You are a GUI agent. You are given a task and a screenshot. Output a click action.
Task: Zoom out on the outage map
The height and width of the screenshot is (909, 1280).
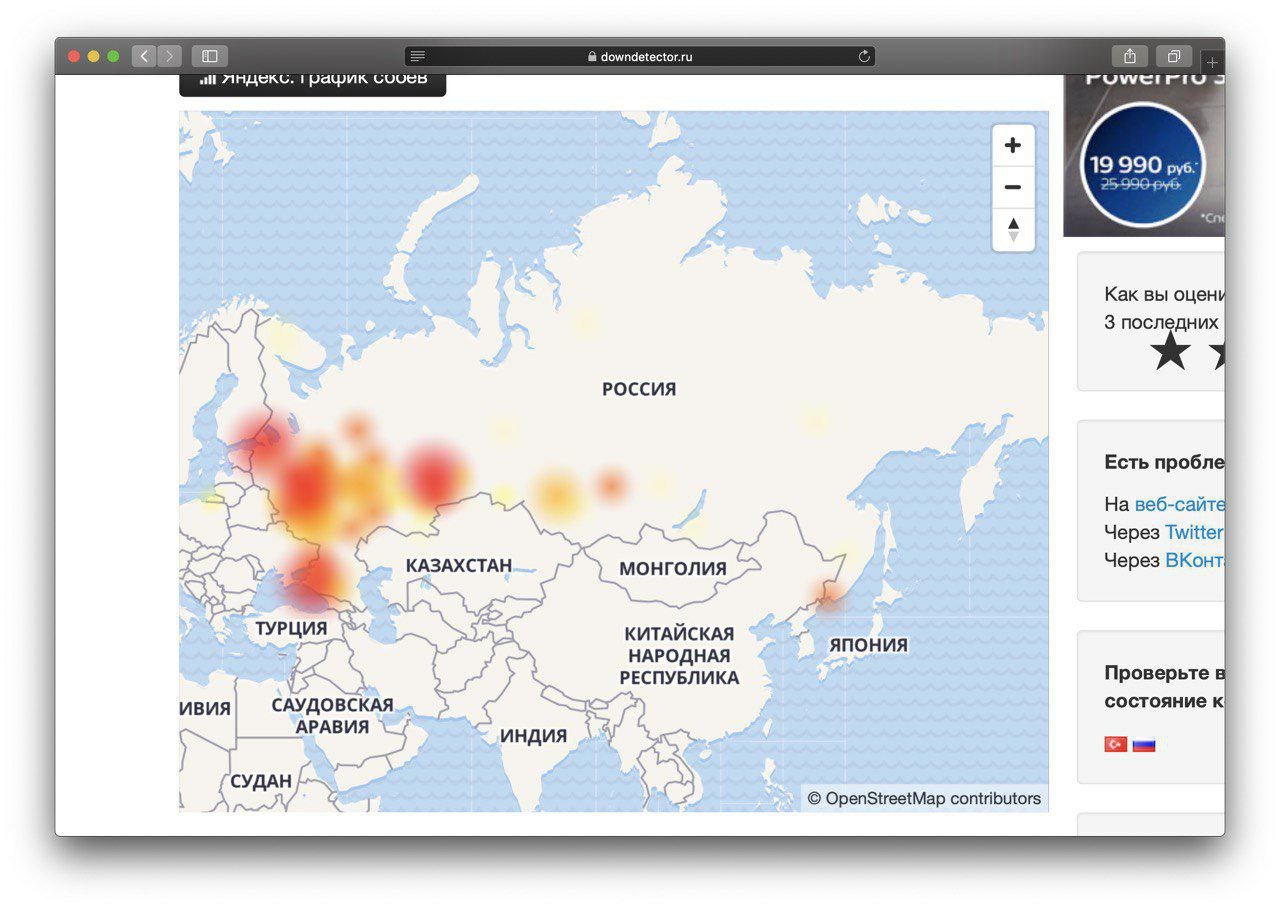1013,187
